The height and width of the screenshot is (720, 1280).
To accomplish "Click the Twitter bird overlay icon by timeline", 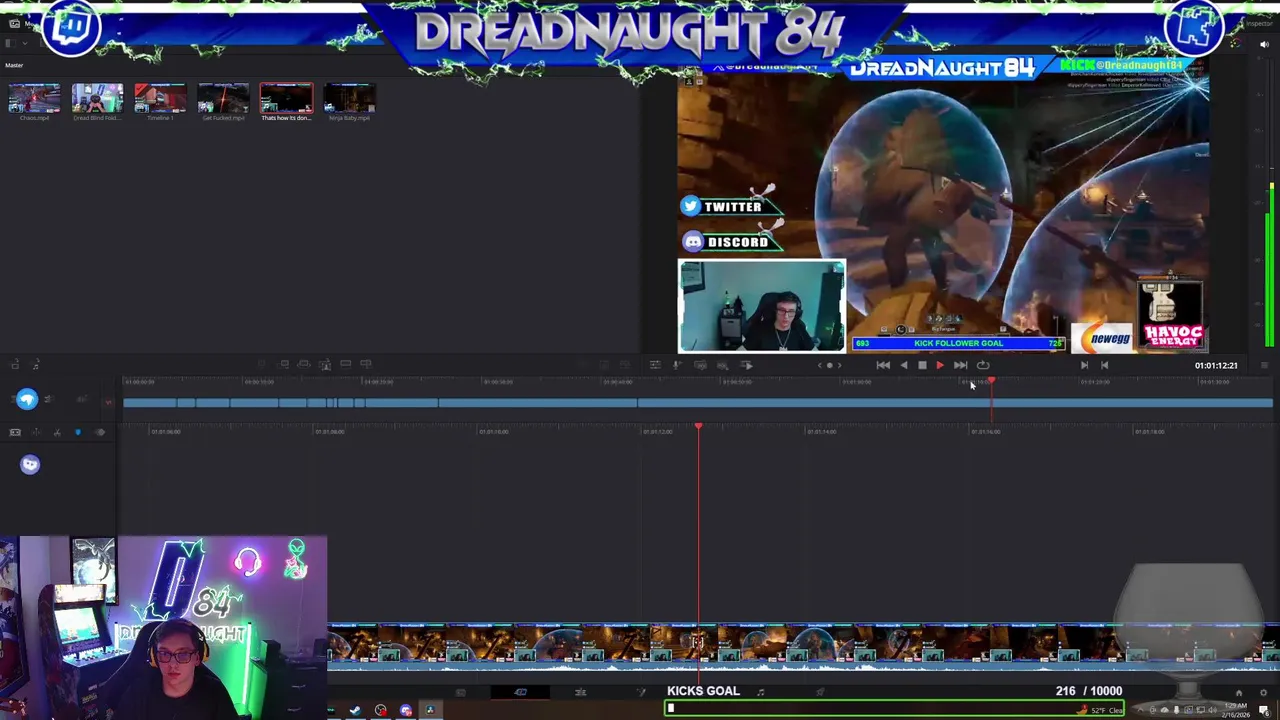I will (x=27, y=399).
